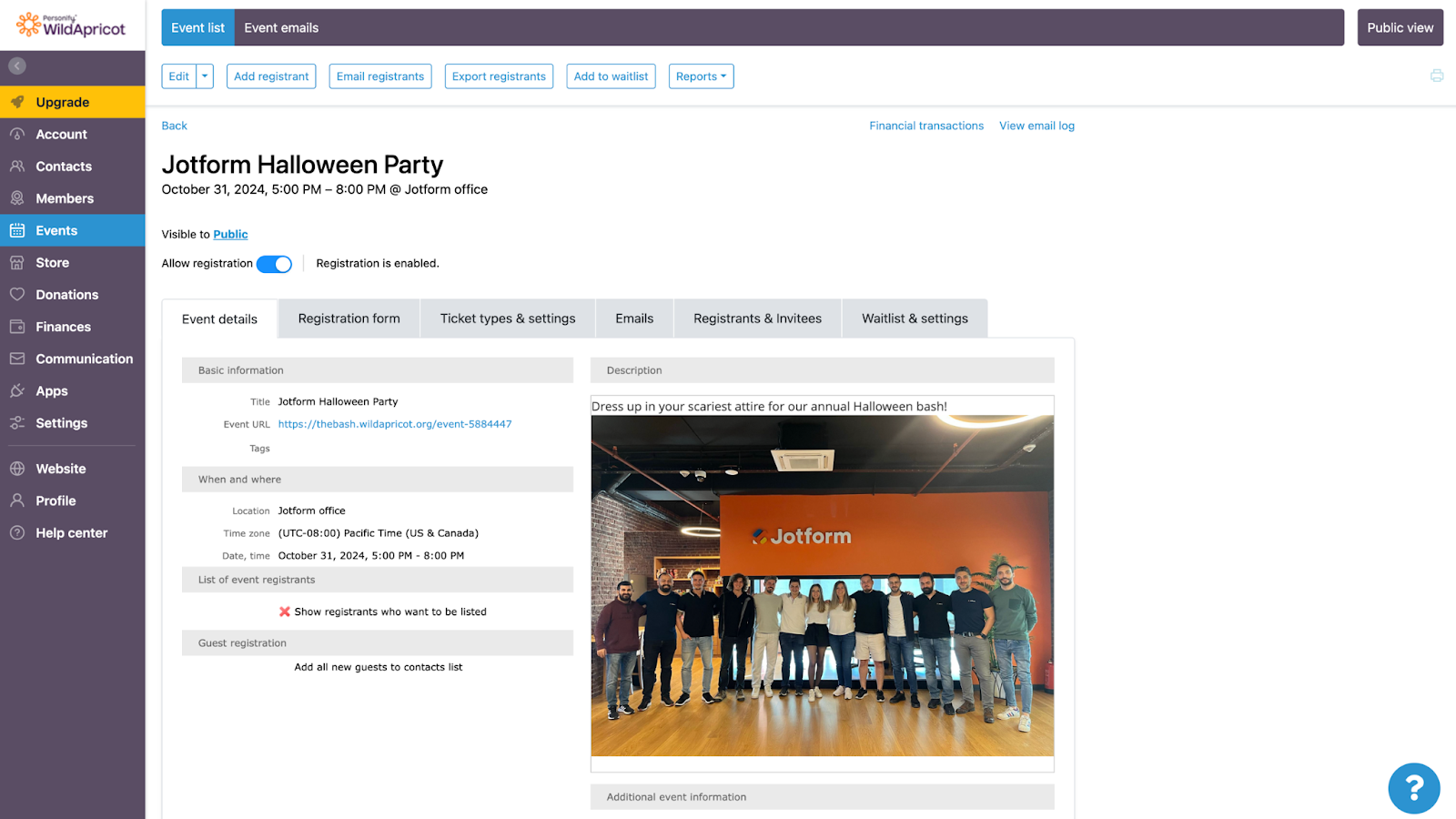Open Help center in the sidebar

point(73,533)
